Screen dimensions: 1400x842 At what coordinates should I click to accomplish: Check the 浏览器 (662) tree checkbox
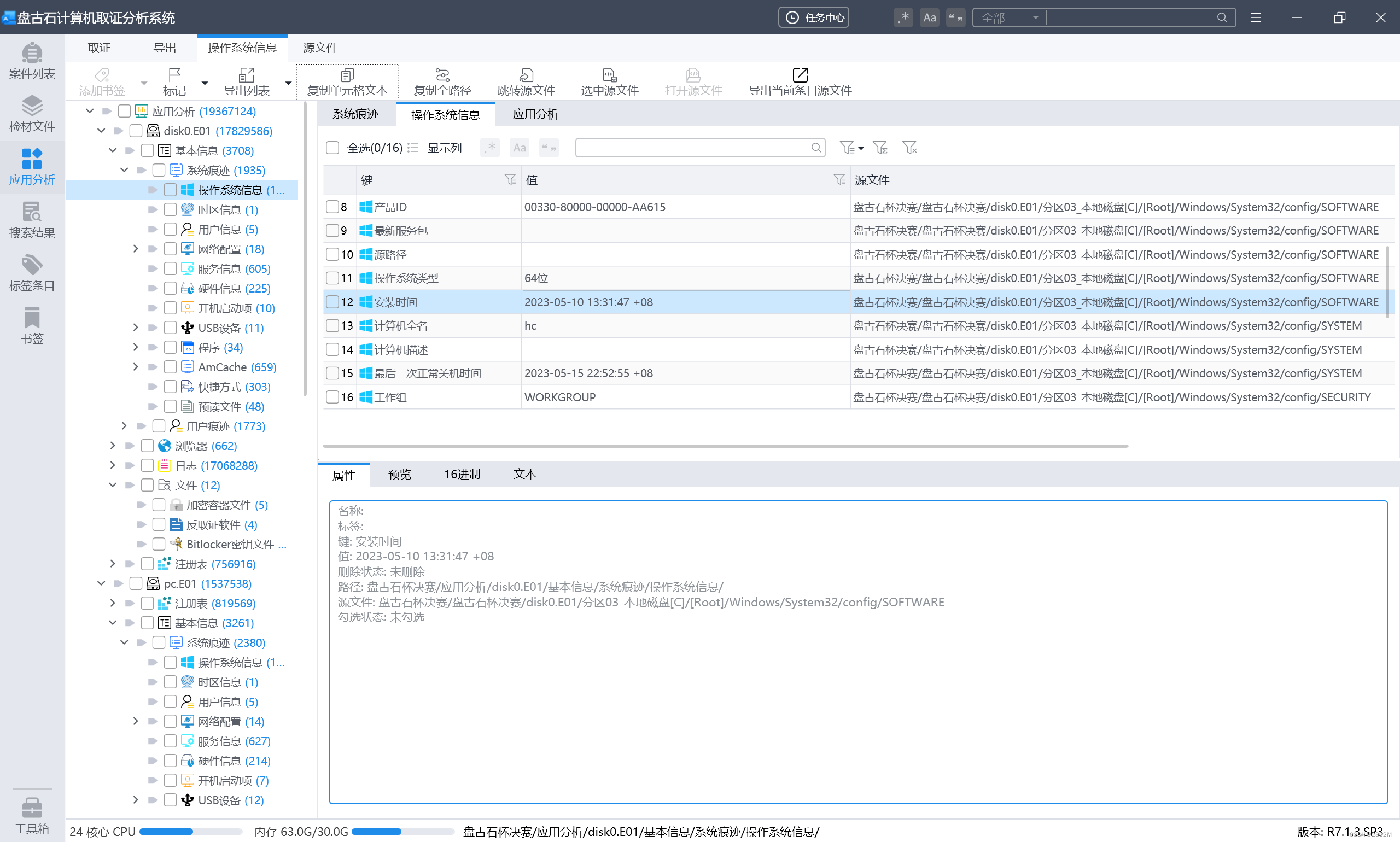coord(148,446)
